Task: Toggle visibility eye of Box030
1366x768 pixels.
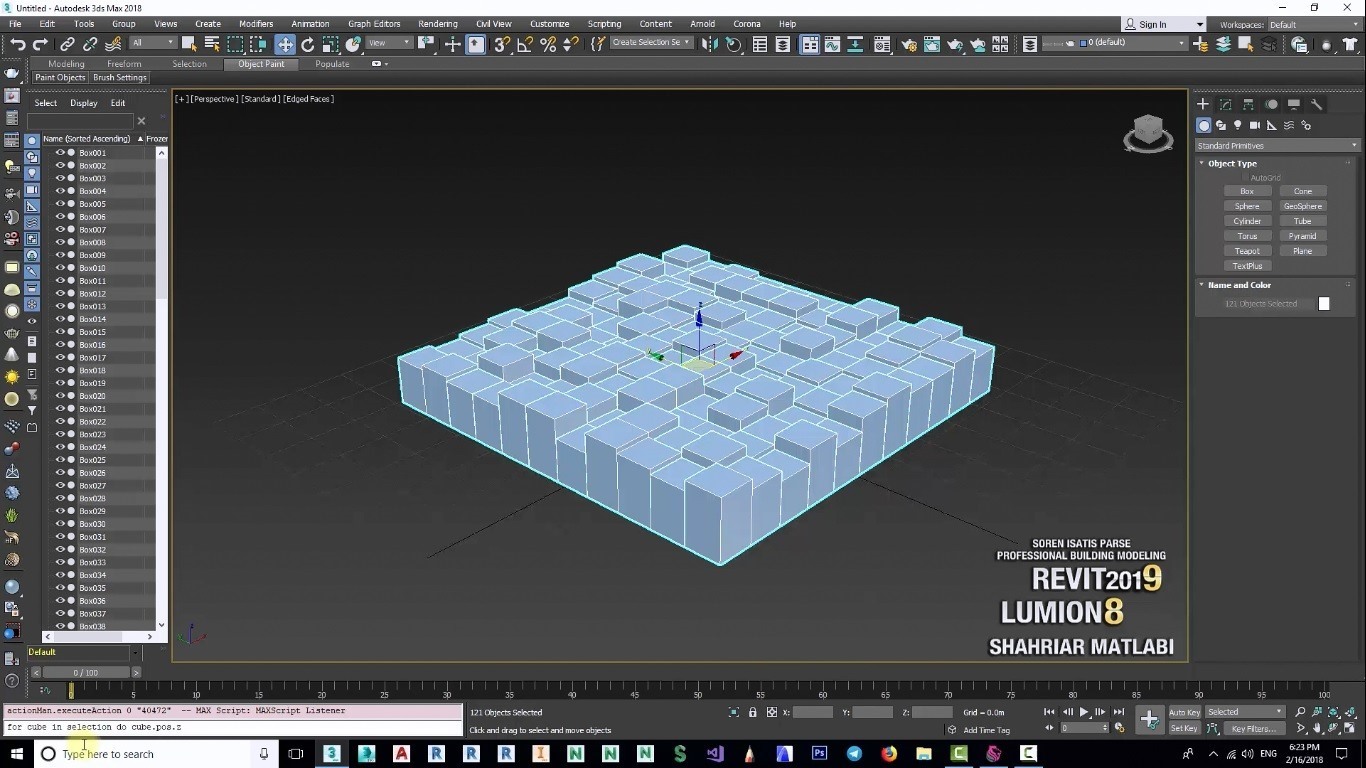Action: point(60,524)
